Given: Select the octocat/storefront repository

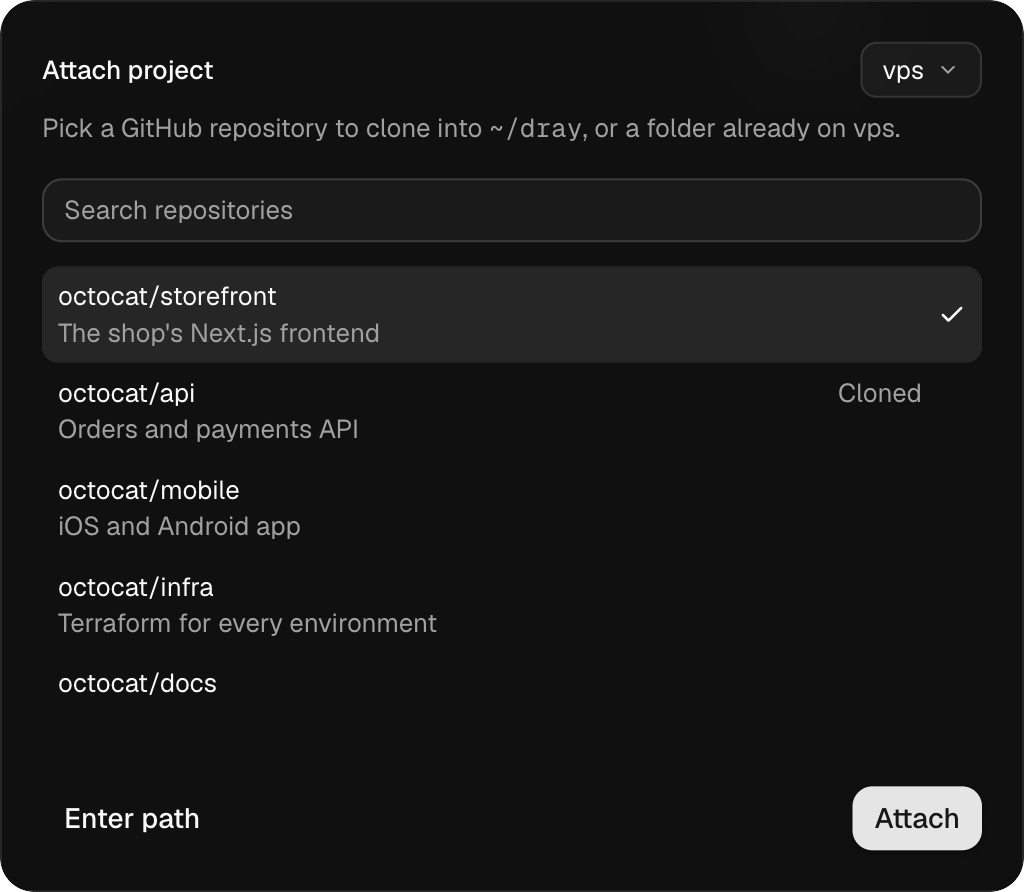Looking at the screenshot, I should (512, 315).
